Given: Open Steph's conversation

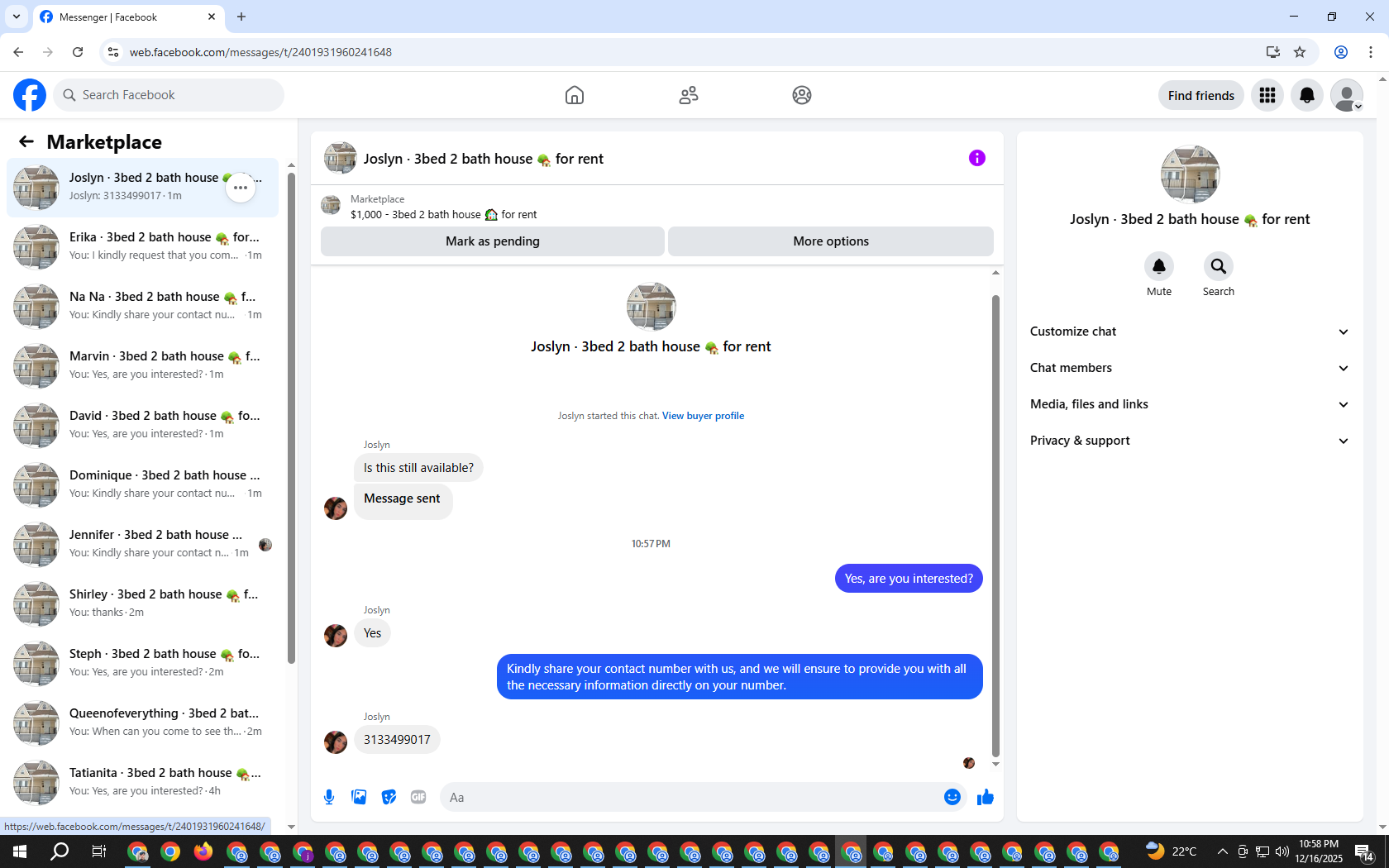Looking at the screenshot, I should pos(143,663).
